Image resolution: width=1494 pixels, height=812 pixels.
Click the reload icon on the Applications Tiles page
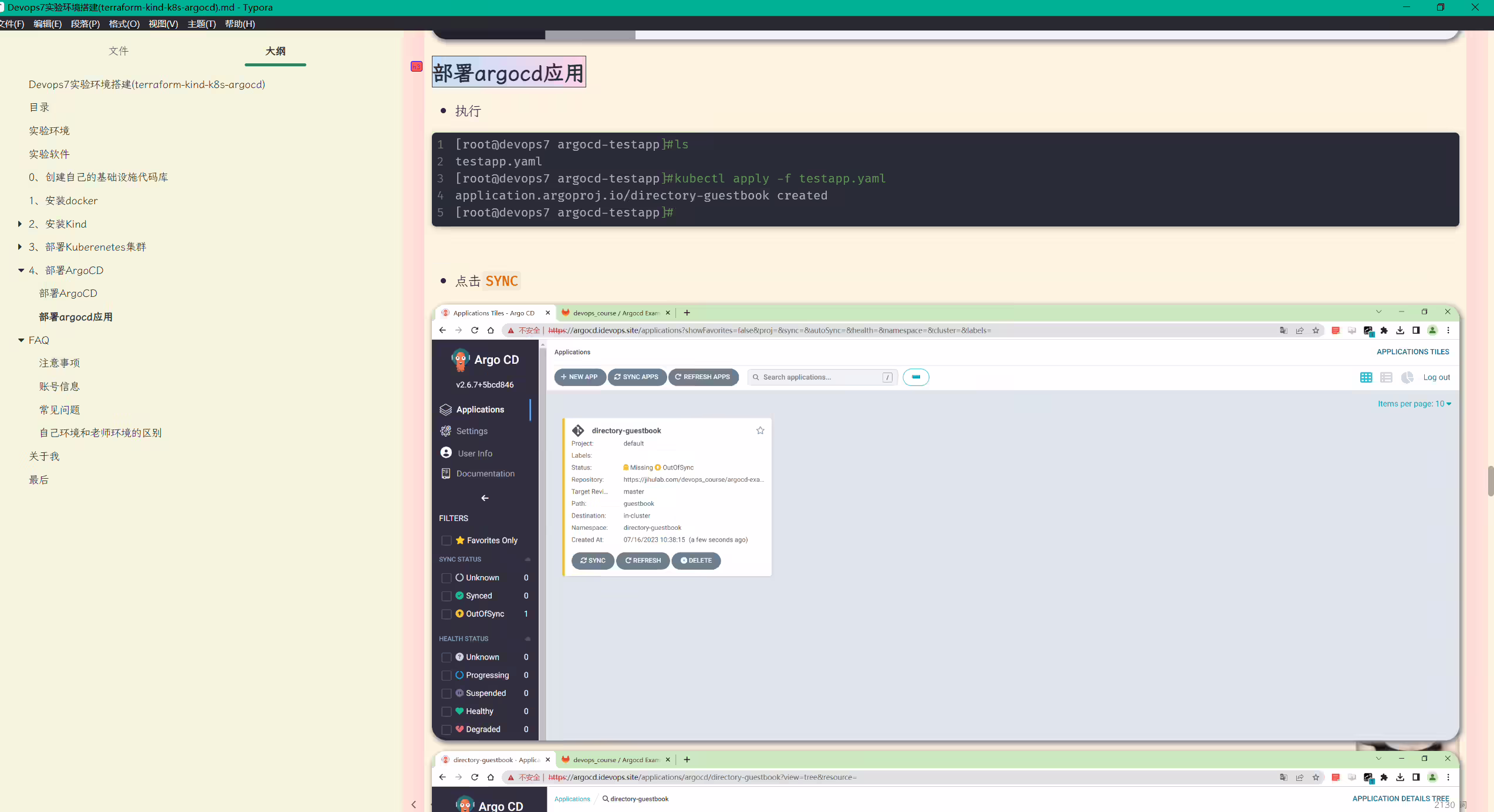[x=475, y=330]
